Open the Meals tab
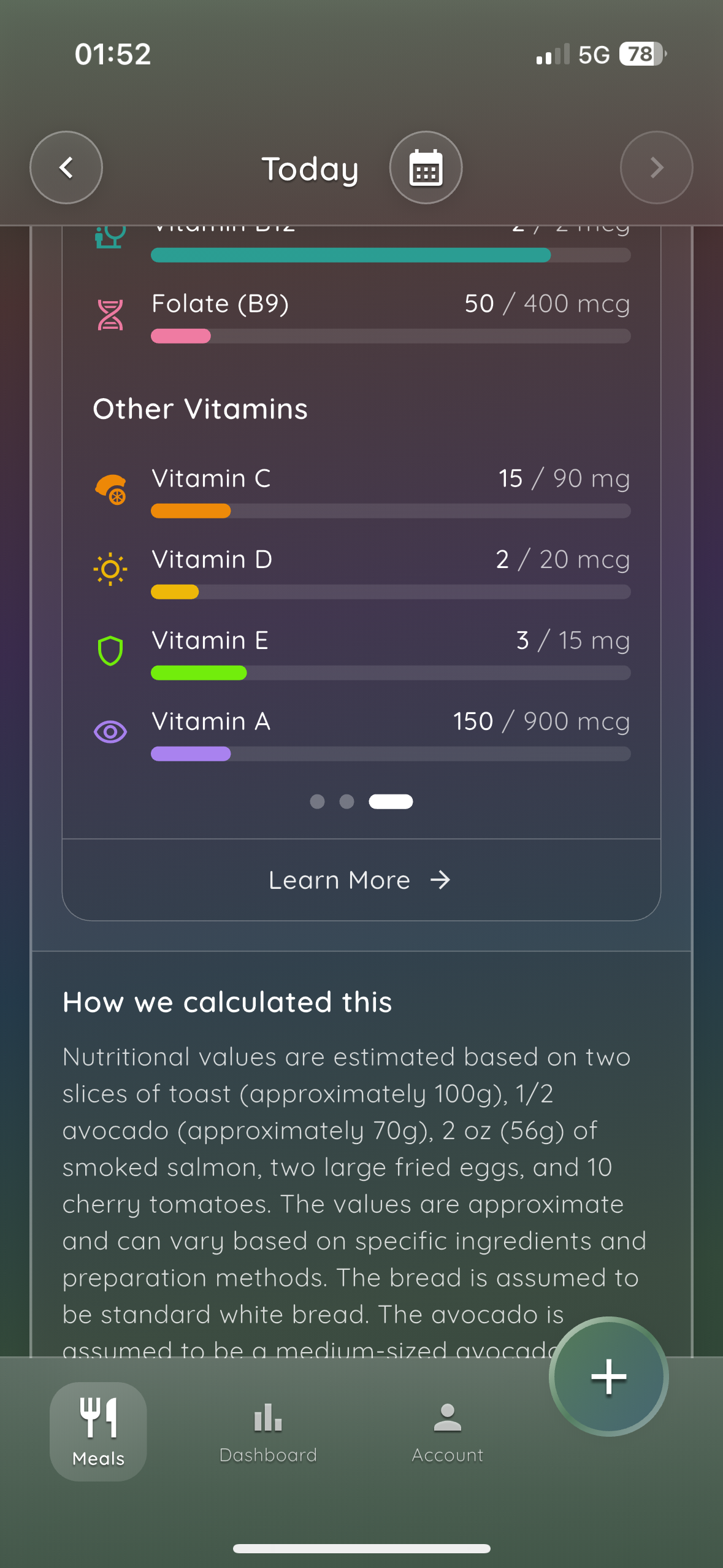This screenshot has width=723, height=1568. pyautogui.click(x=98, y=1431)
